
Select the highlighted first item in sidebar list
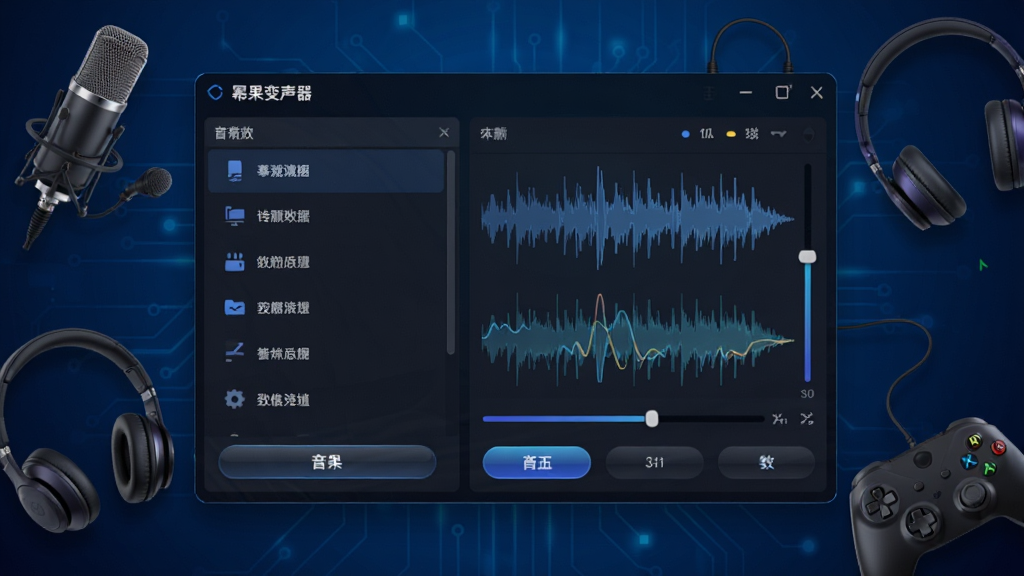(x=326, y=170)
